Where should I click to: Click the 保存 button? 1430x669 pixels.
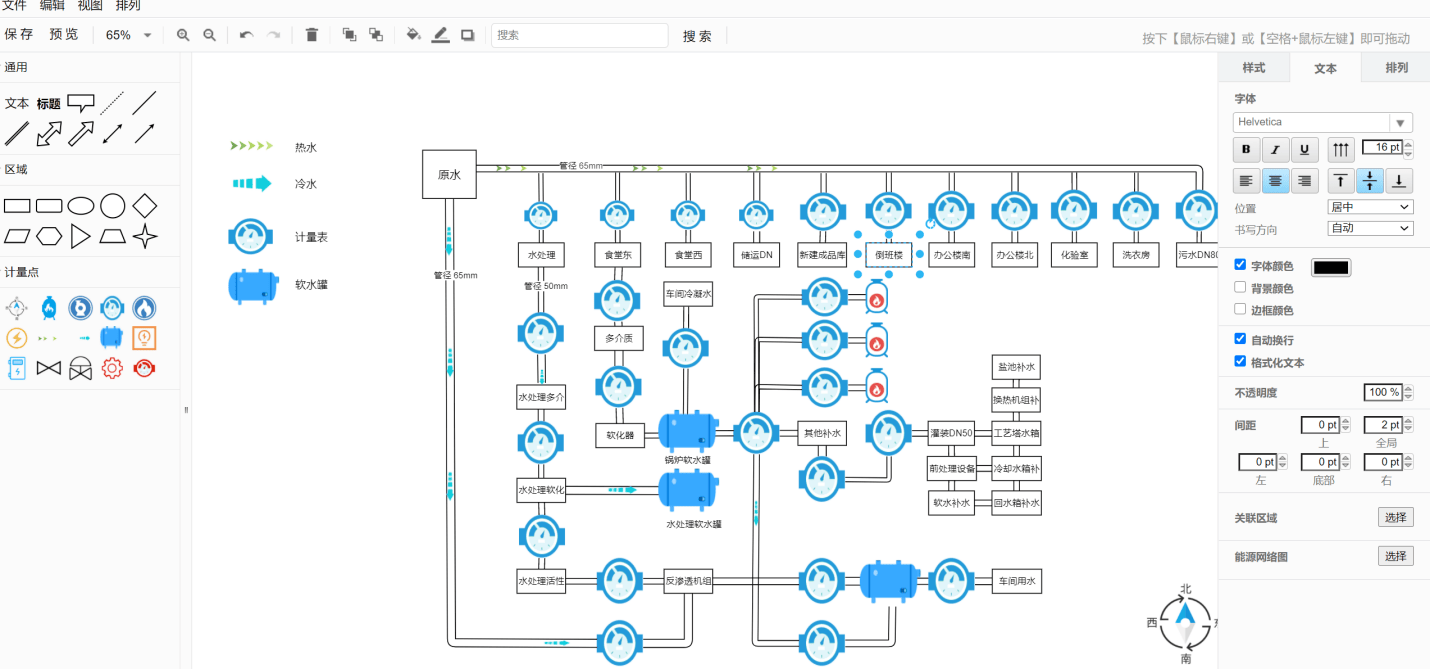[x=19, y=35]
